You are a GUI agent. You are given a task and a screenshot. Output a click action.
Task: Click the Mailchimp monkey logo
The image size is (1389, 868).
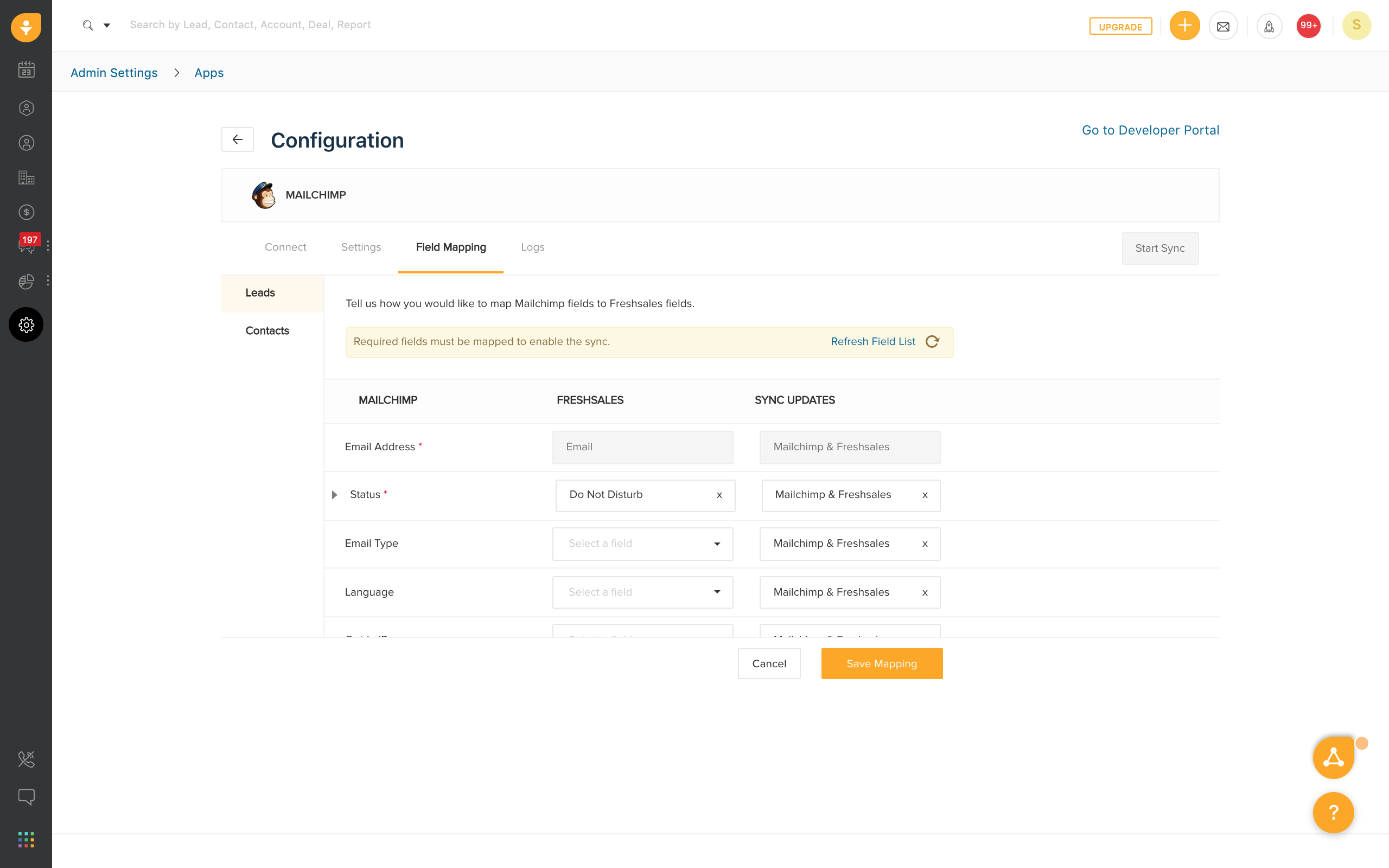[x=264, y=195]
